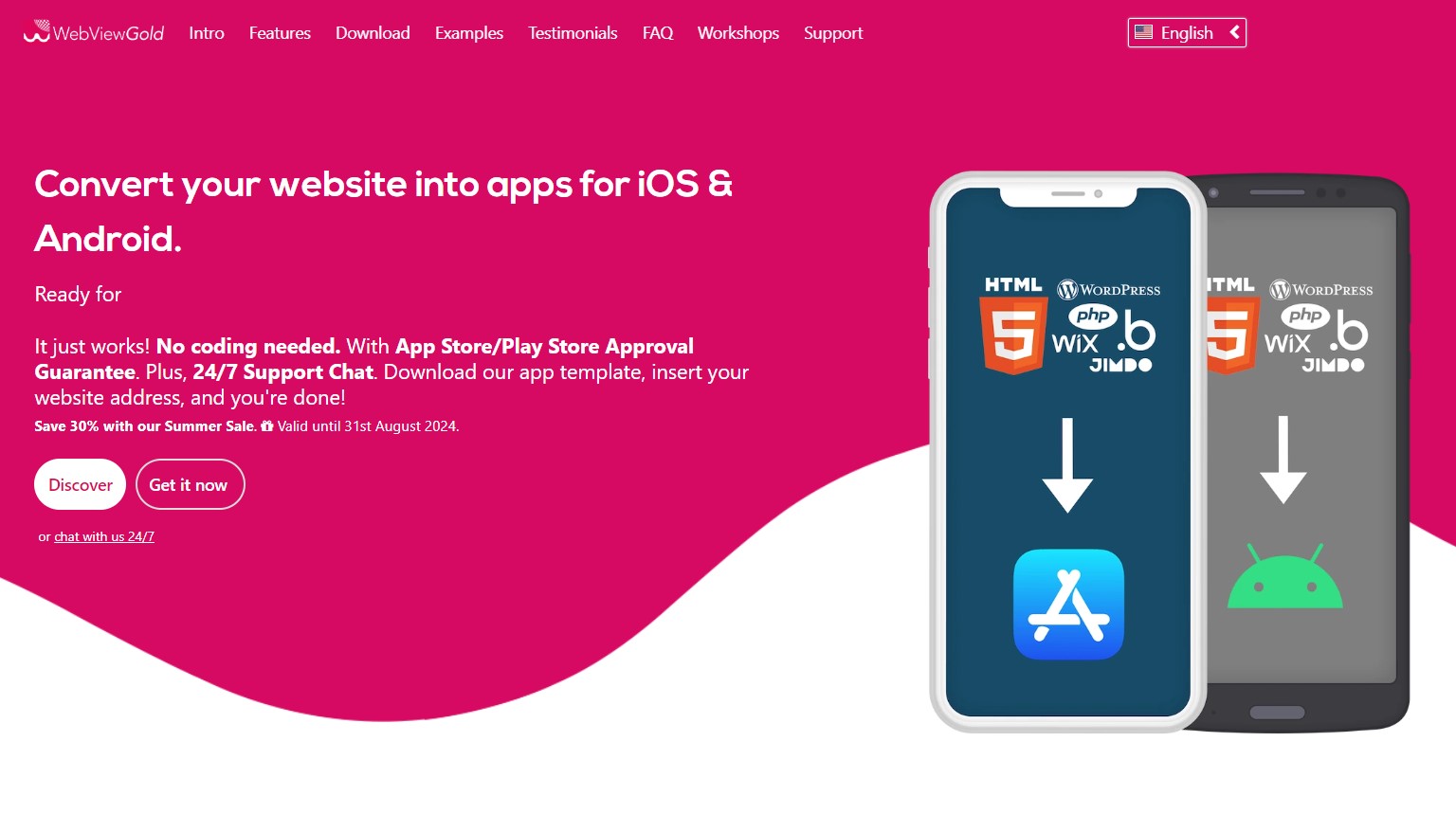The height and width of the screenshot is (814, 1456).
Task: Navigate to Testimonials
Action: [x=573, y=33]
